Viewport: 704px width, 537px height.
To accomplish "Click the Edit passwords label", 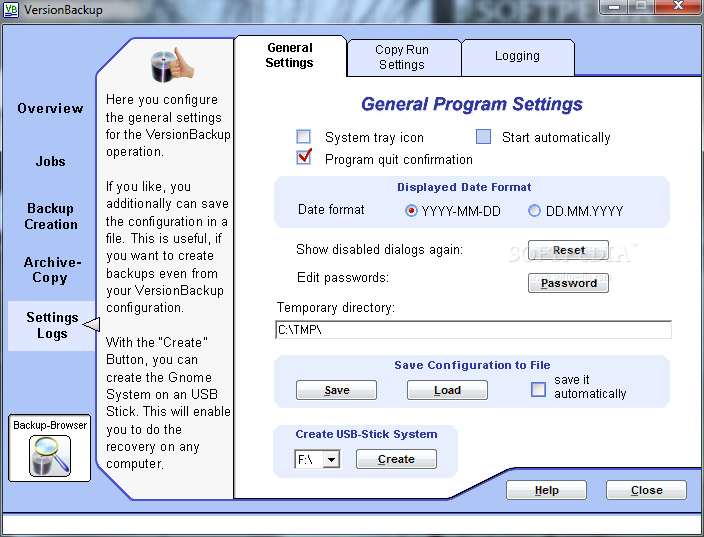I will point(343,277).
